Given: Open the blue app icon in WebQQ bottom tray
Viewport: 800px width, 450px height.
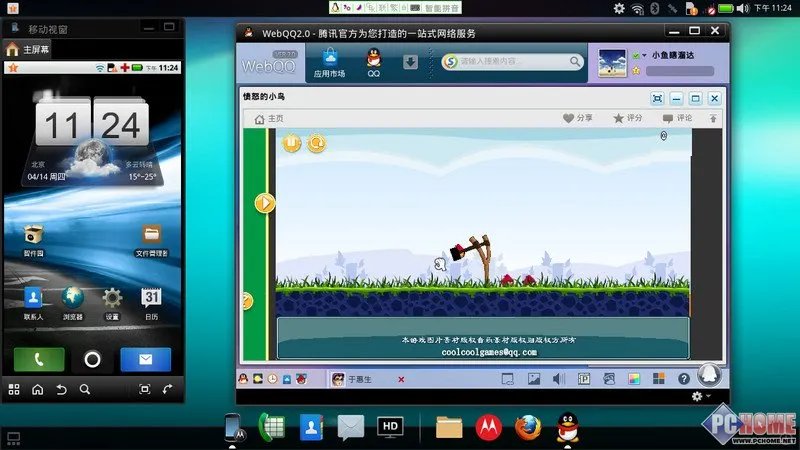Looking at the screenshot, I should [287, 379].
